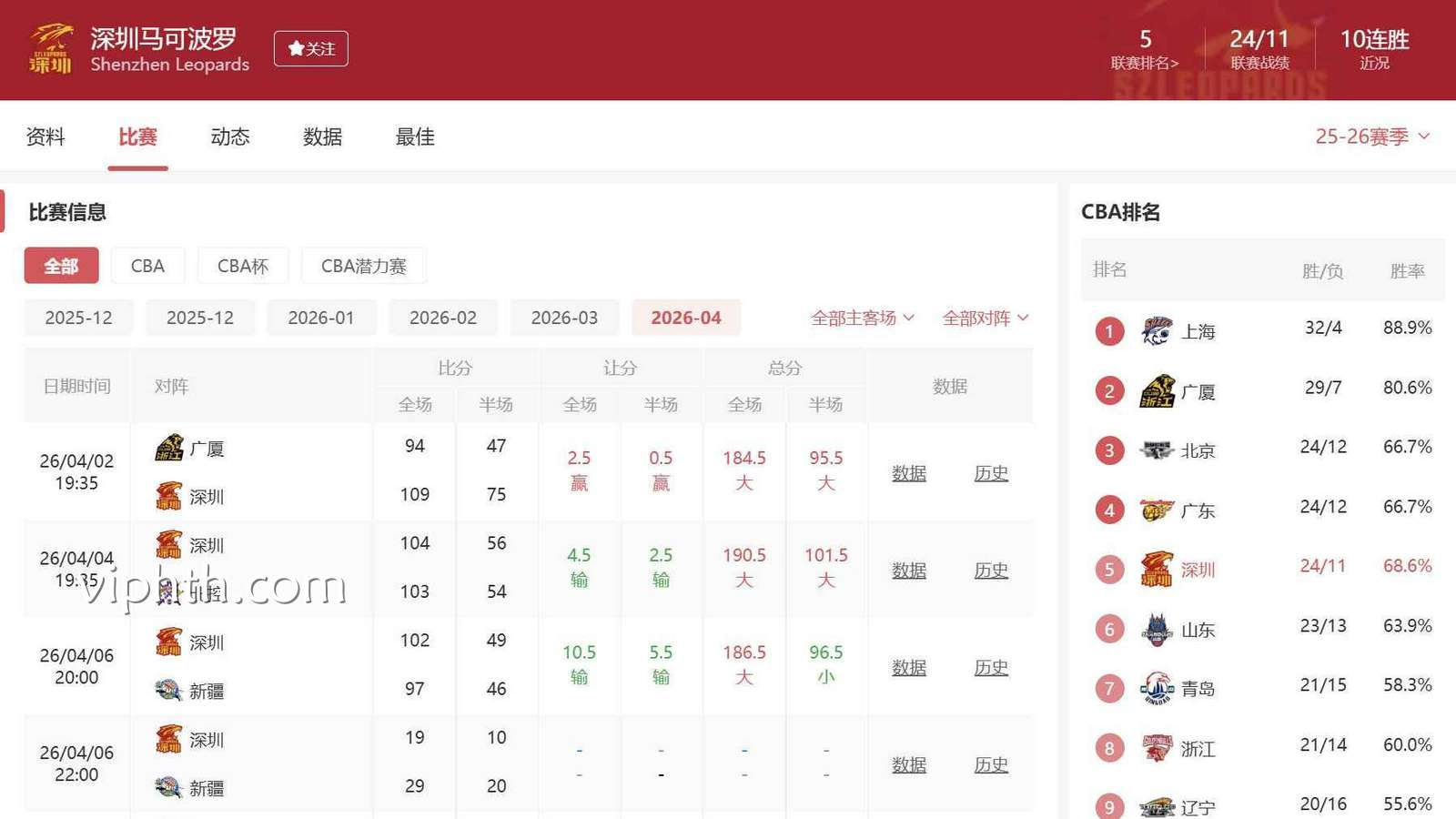Image resolution: width=1456 pixels, height=819 pixels.
Task: Select month 2026-02
Action: [443, 318]
